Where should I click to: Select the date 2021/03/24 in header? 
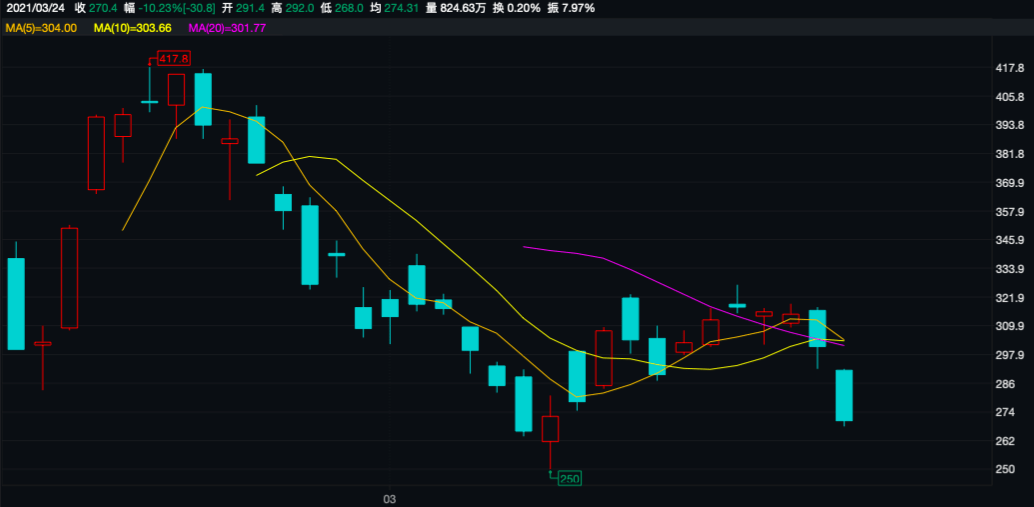point(33,8)
